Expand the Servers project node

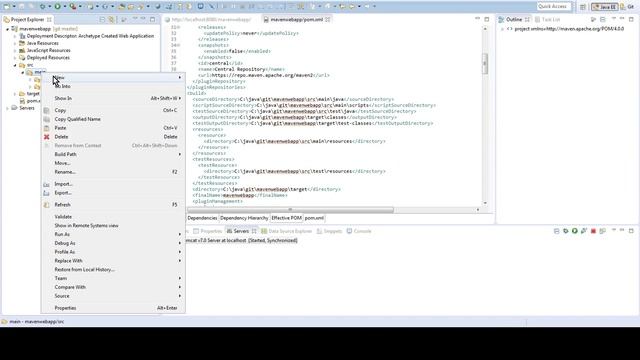(x=7, y=108)
